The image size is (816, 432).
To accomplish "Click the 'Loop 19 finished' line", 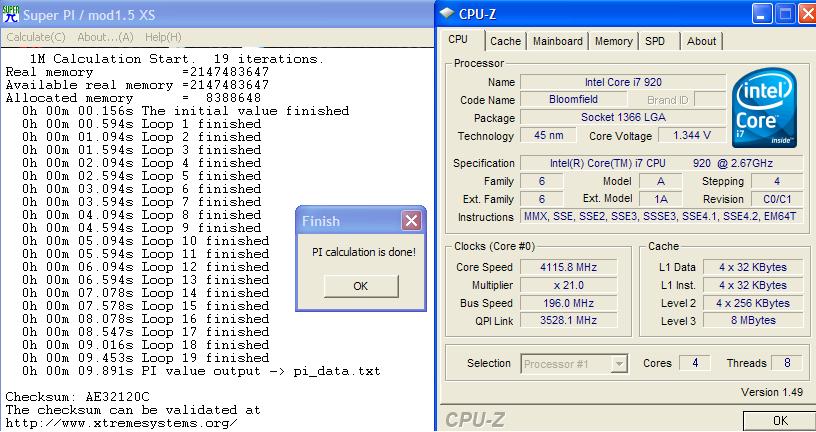I will pyautogui.click(x=145, y=358).
